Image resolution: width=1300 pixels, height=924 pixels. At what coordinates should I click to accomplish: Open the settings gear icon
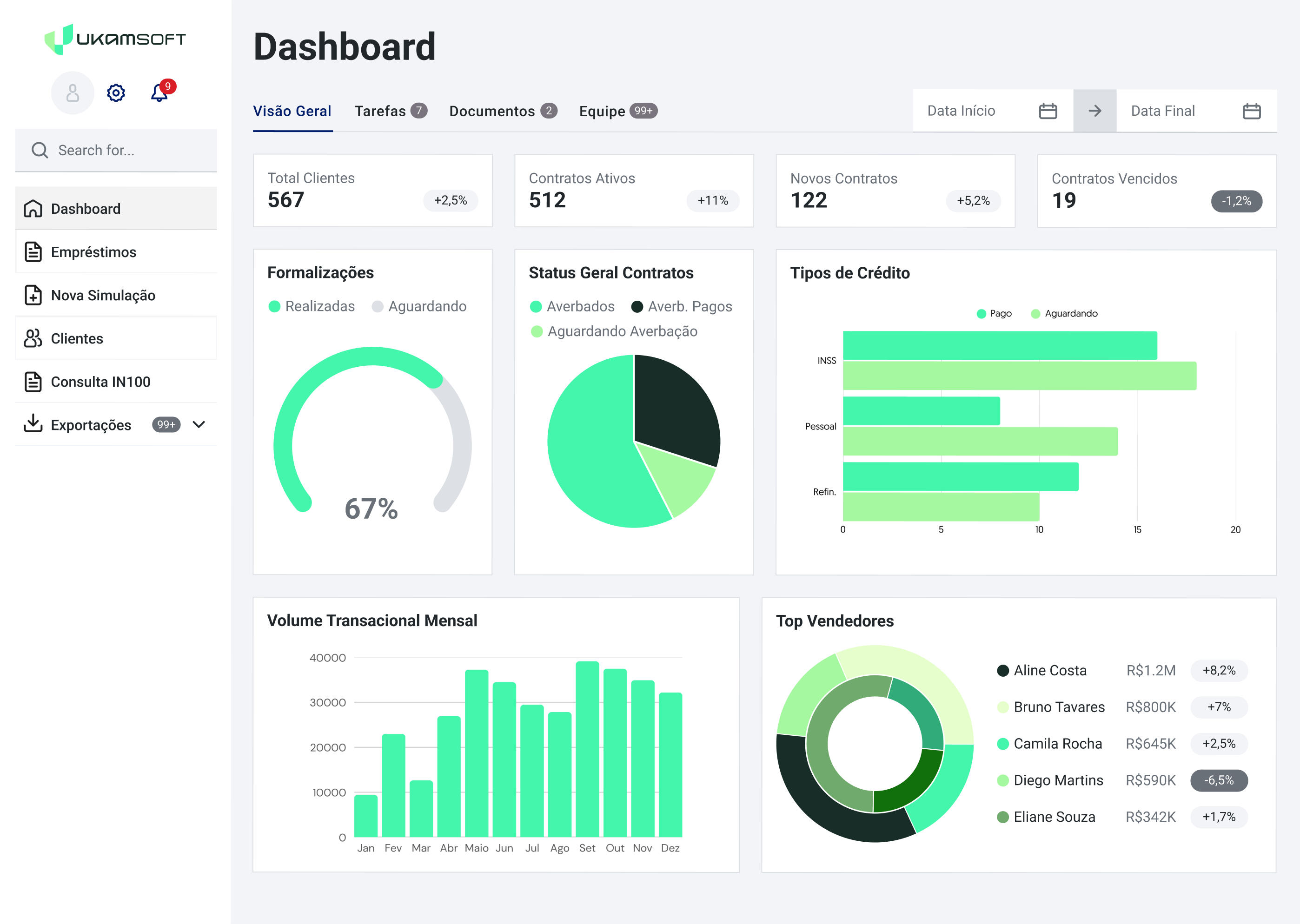click(x=116, y=93)
